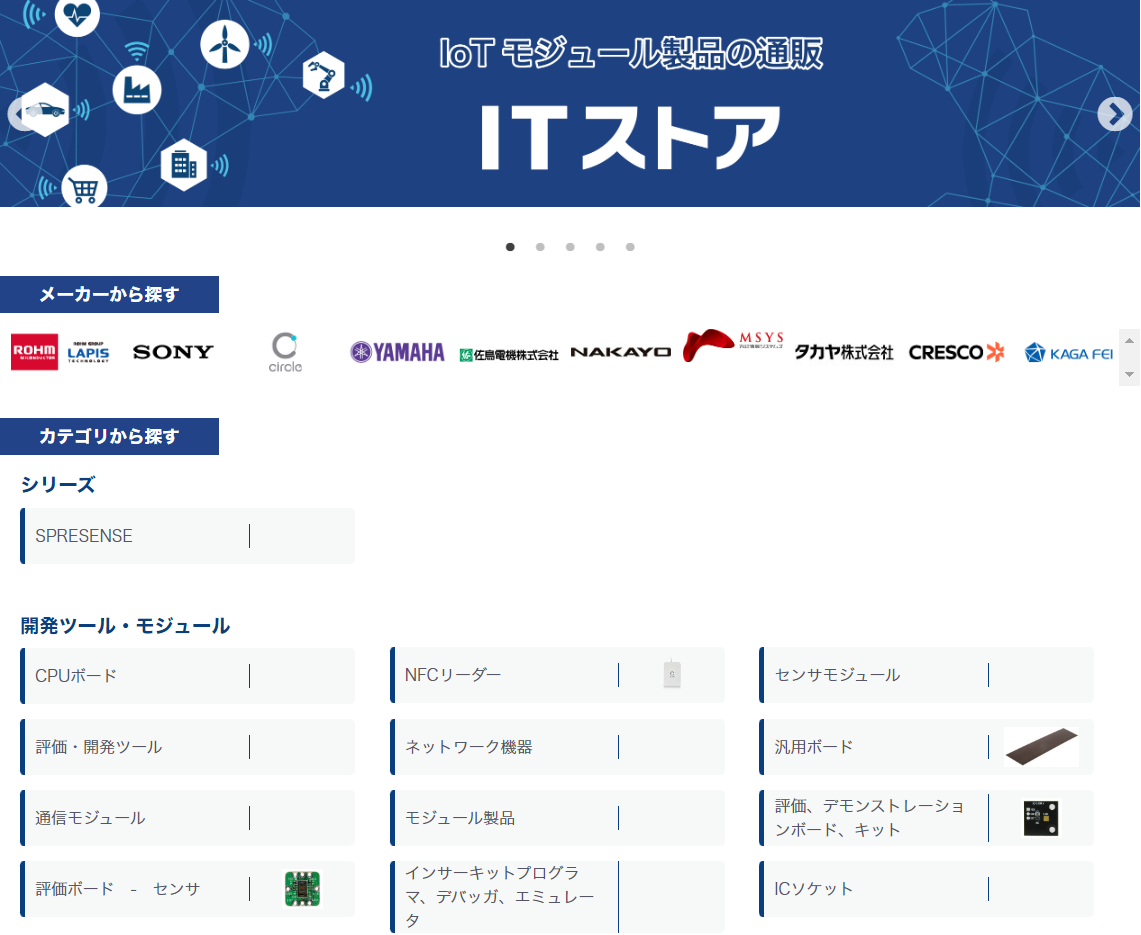This screenshot has width=1141, height=935.
Task: Select the first carousel dot indicator
Action: coord(510,247)
